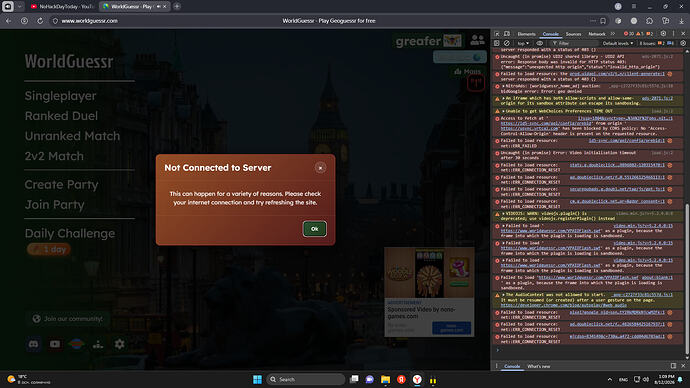Open a new browser tab

click(x=177, y=7)
